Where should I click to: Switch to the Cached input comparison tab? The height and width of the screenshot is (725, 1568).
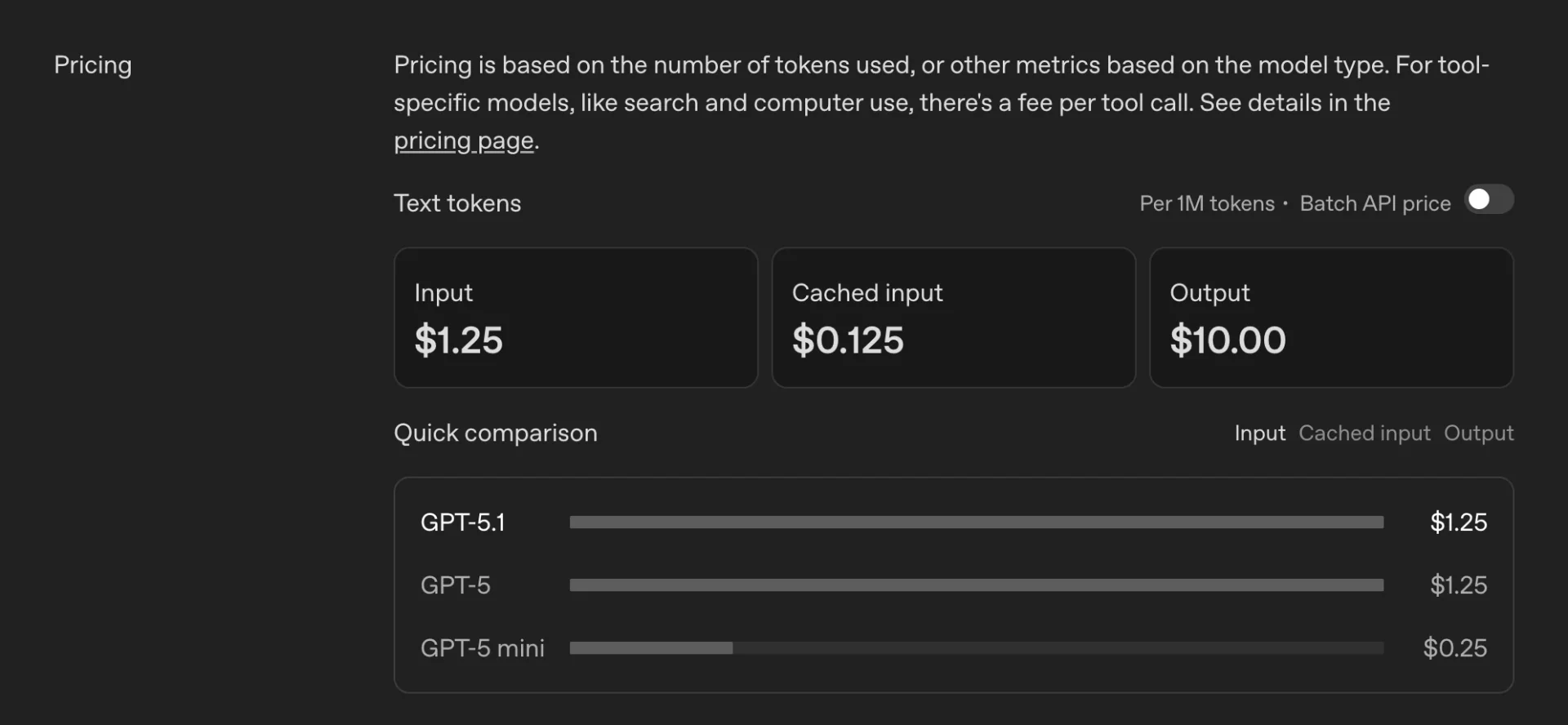coord(1365,434)
